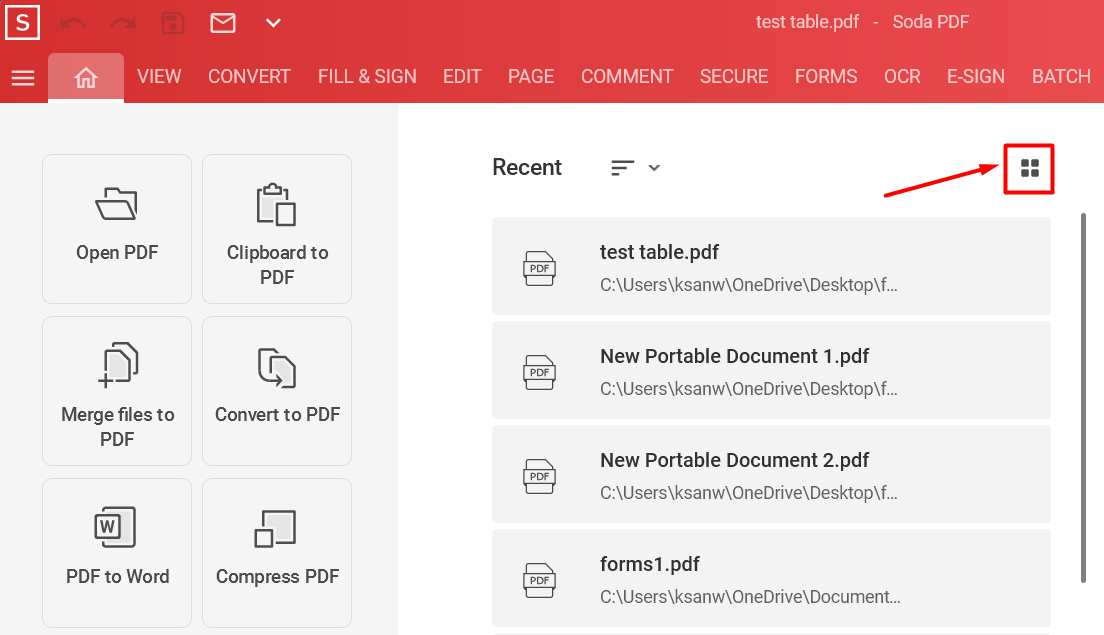This screenshot has width=1104, height=635.
Task: Click the recent files vertical scrollbar
Action: tap(1083, 398)
